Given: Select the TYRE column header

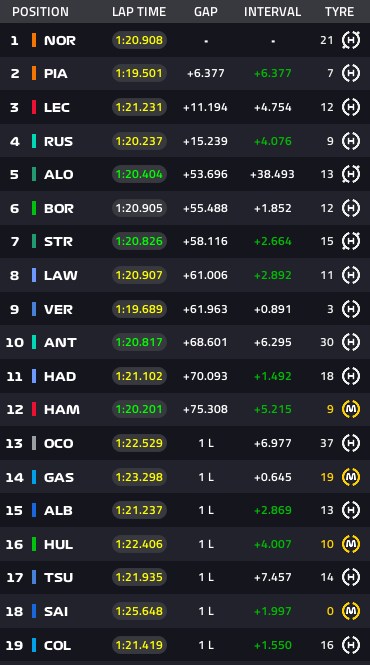Looking at the screenshot, I should coord(339,11).
